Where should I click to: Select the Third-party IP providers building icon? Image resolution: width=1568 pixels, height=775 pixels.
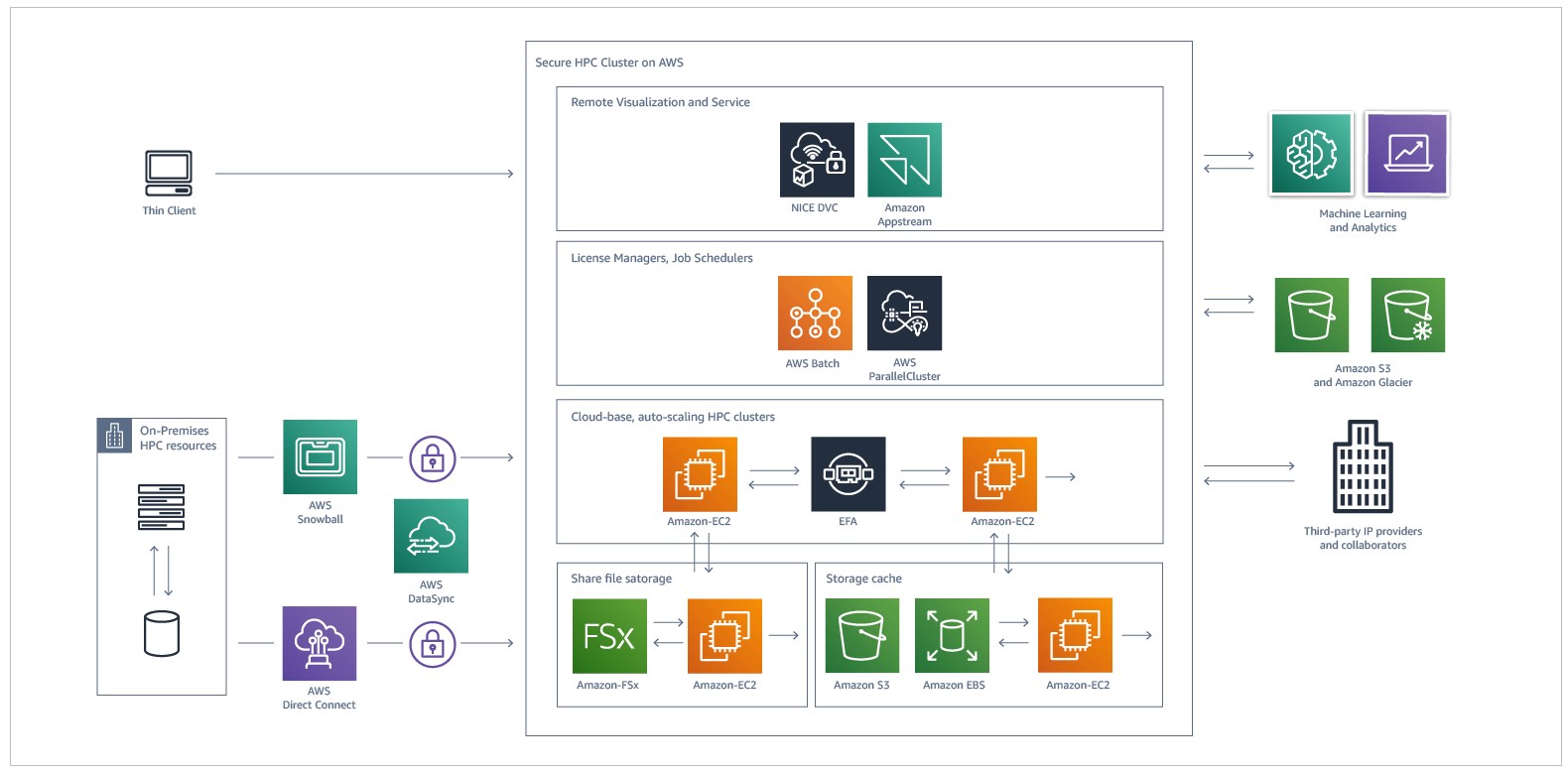point(1363,465)
